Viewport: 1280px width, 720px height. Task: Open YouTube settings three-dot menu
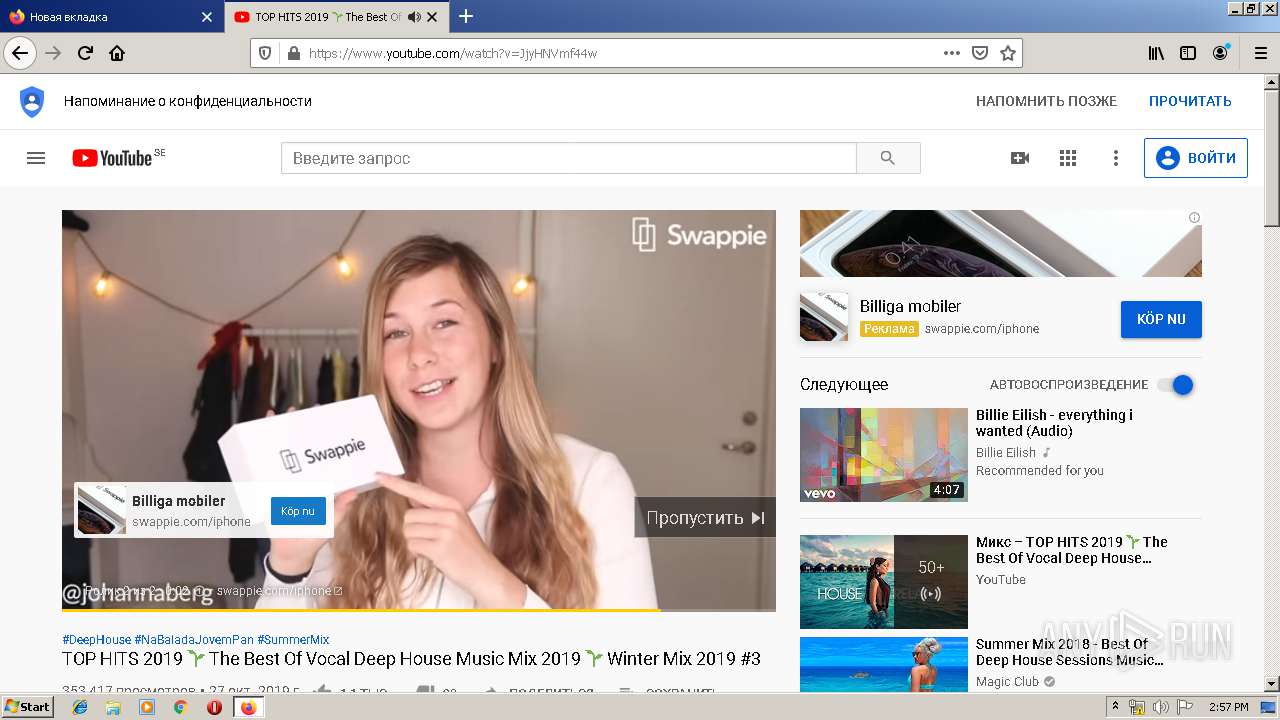click(x=1116, y=158)
